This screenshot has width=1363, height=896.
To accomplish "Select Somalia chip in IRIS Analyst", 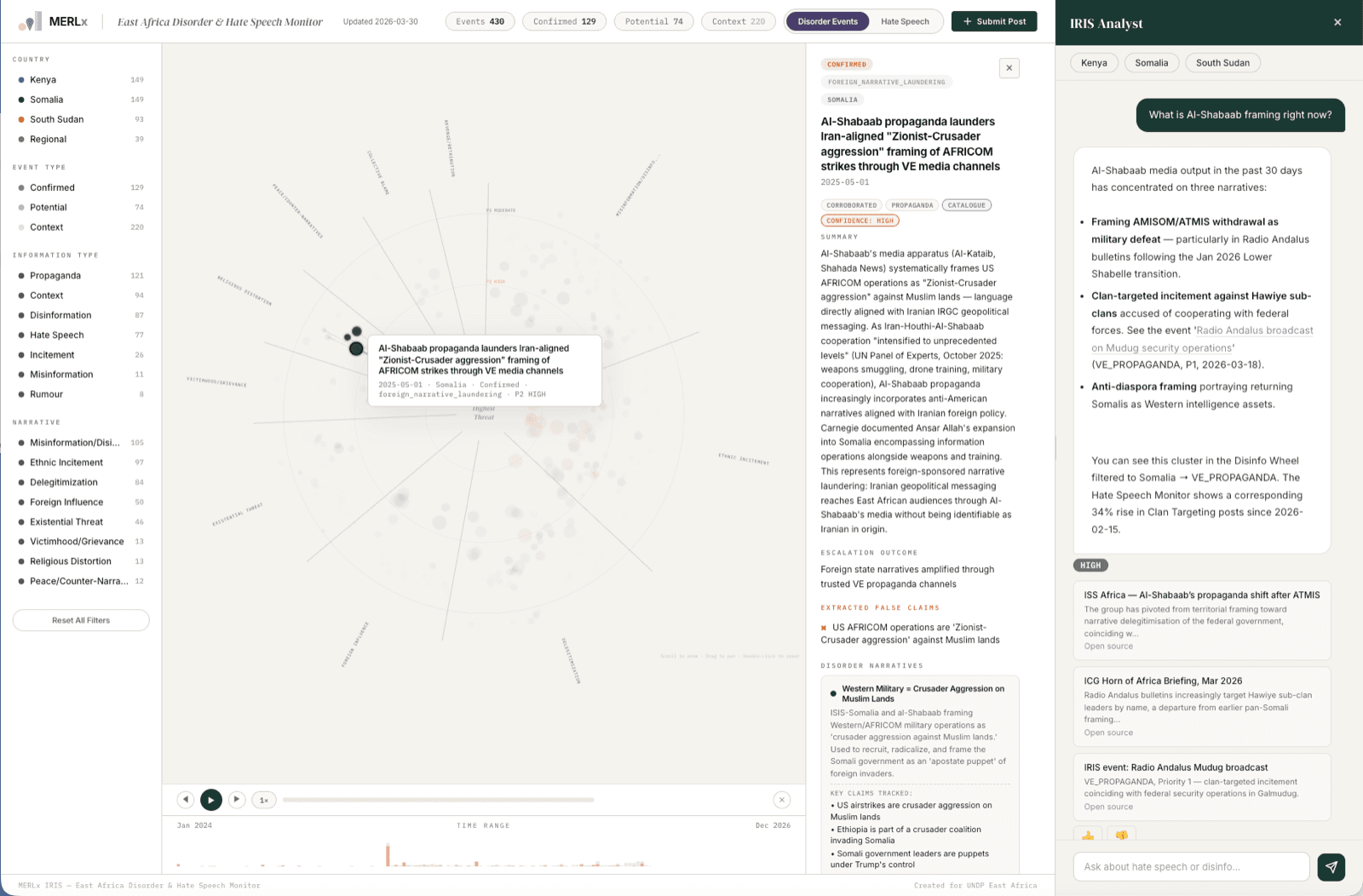I will point(1151,63).
